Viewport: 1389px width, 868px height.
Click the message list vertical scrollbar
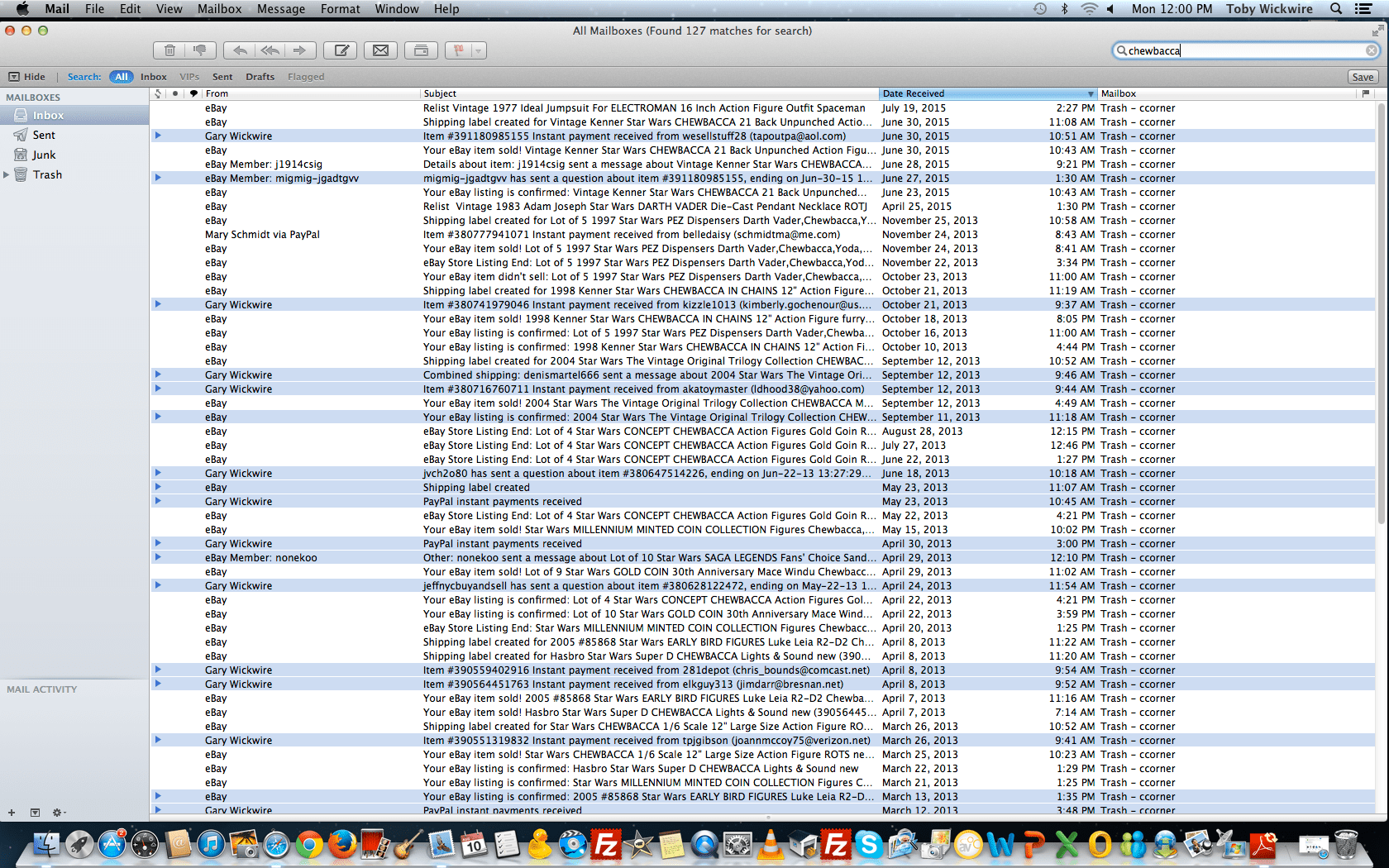click(1382, 312)
